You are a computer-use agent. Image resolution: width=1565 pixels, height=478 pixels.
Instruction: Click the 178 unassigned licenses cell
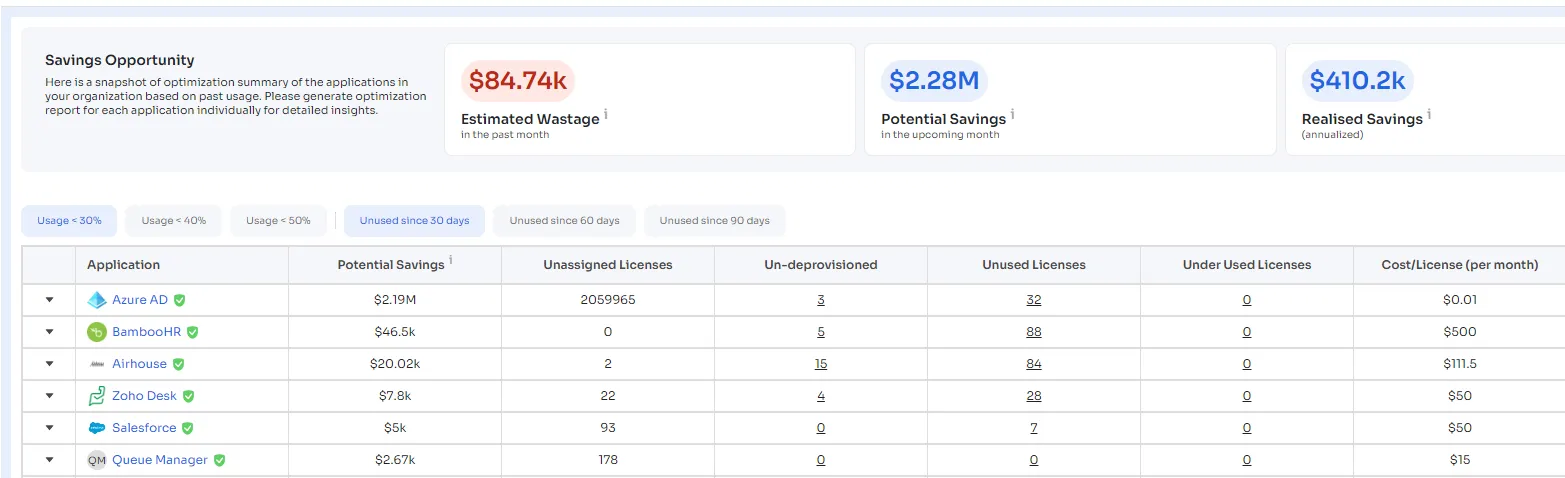(x=608, y=460)
